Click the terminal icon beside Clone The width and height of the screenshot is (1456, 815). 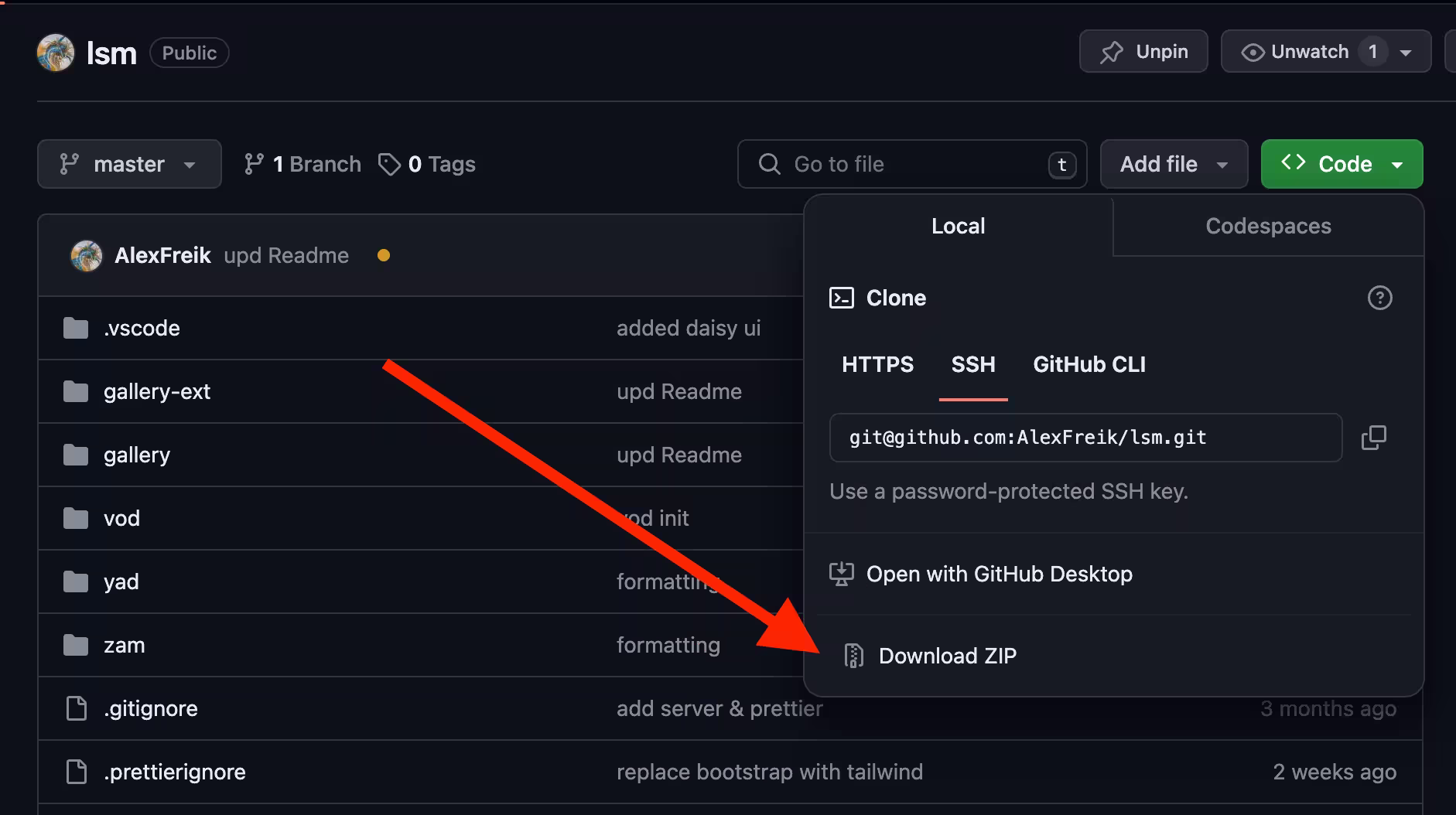click(x=842, y=298)
